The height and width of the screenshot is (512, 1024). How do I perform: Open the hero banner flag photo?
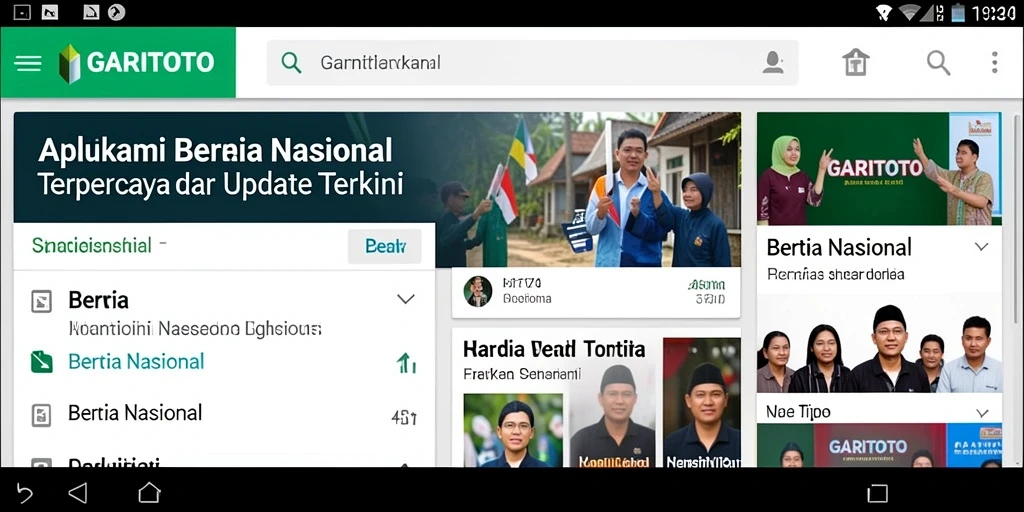[588, 189]
